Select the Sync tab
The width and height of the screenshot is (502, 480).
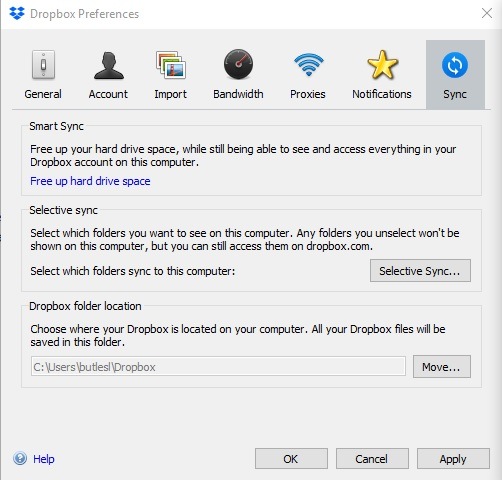pyautogui.click(x=455, y=75)
